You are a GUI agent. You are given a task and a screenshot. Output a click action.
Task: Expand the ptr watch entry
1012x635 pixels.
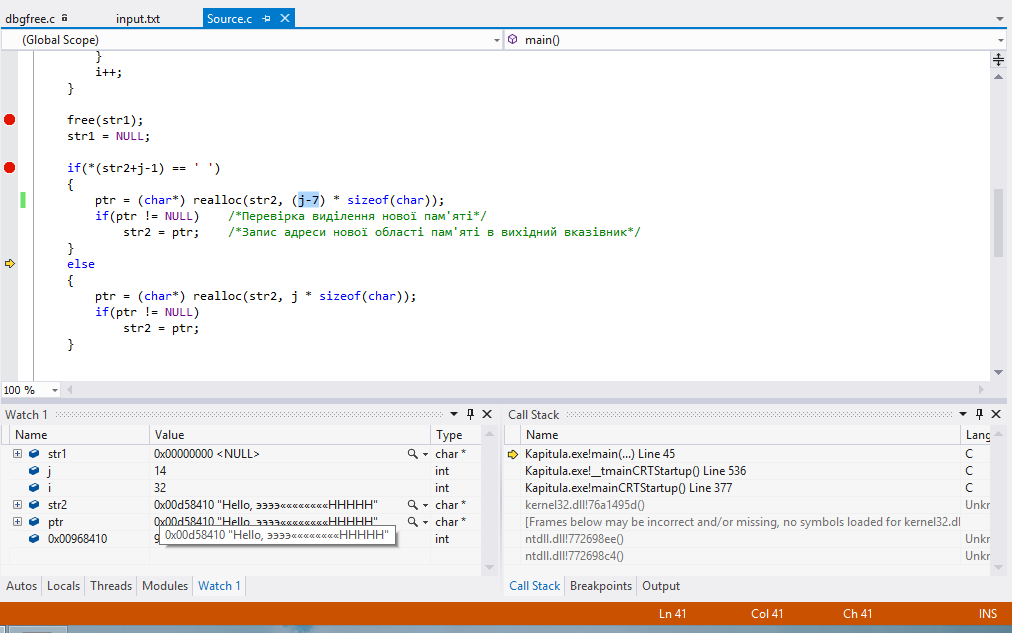[17, 521]
